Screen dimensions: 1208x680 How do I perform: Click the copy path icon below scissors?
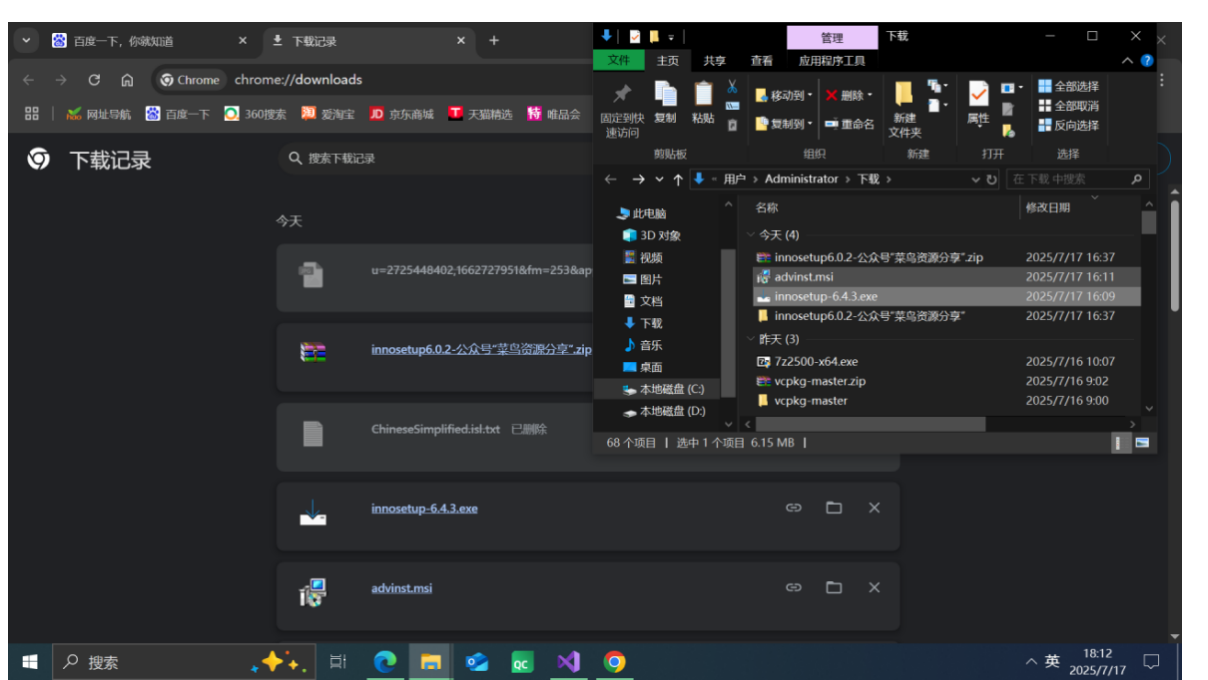click(732, 105)
